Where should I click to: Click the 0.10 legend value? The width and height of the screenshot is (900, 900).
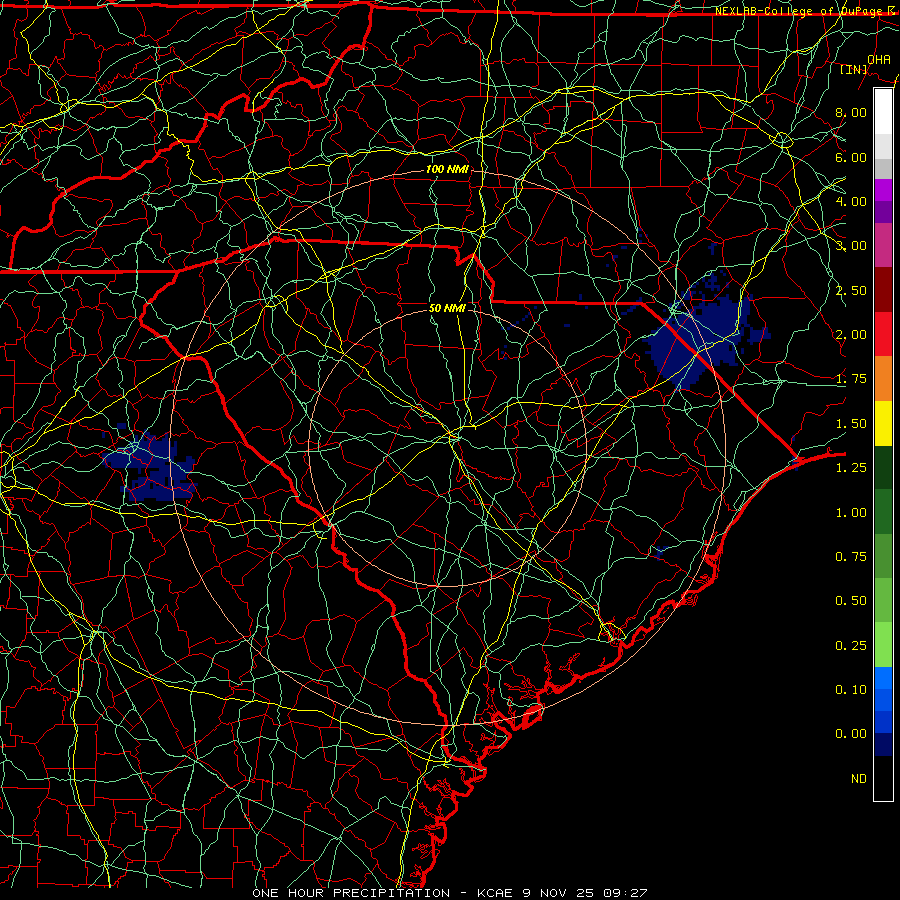(x=851, y=690)
